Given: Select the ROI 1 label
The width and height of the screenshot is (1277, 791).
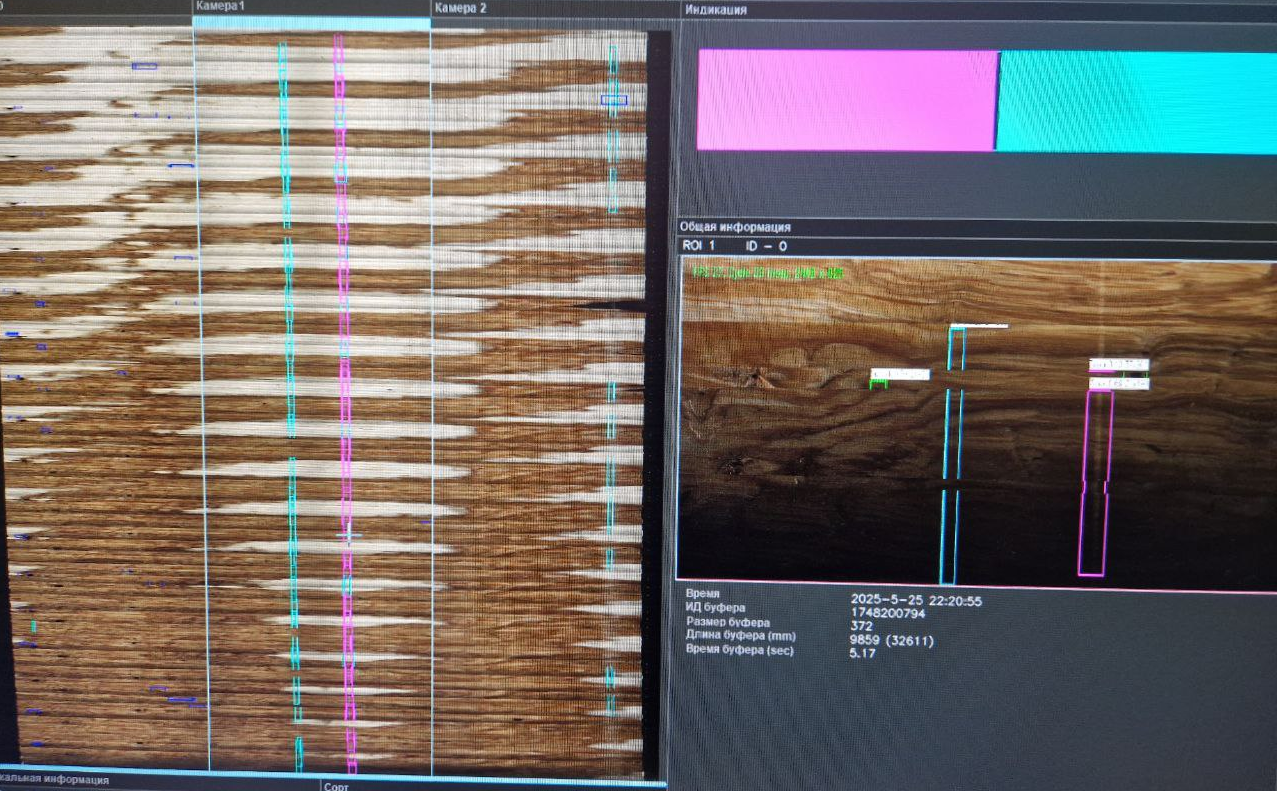Looking at the screenshot, I should [698, 245].
